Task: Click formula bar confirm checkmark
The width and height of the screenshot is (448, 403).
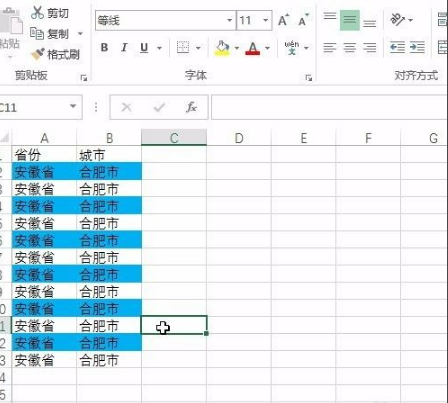Action: pos(159,107)
